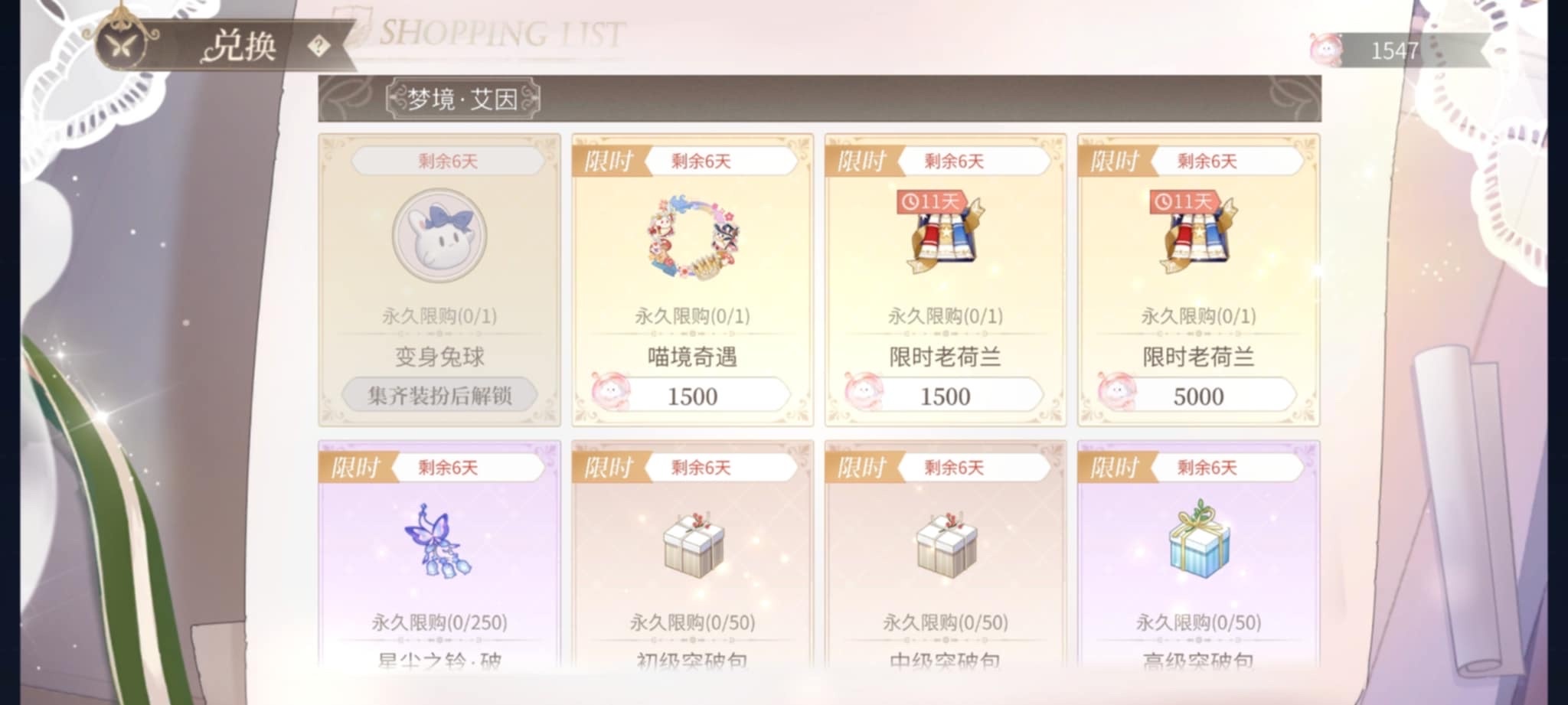Select the 初级突破包 gift box icon
The width and height of the screenshot is (1568, 705).
692,544
